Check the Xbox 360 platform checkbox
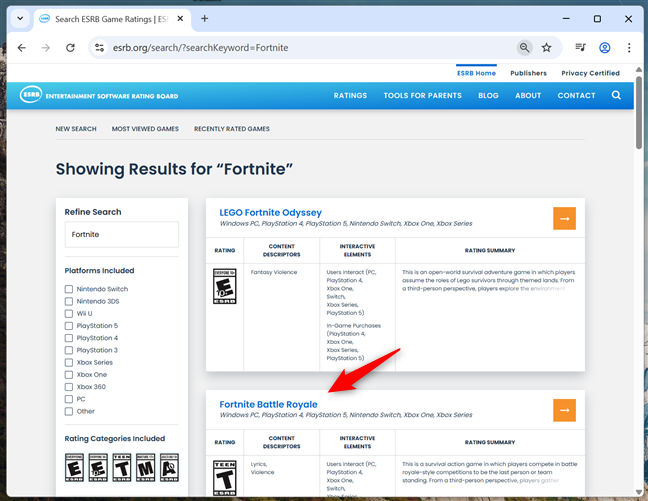 pyautogui.click(x=69, y=387)
